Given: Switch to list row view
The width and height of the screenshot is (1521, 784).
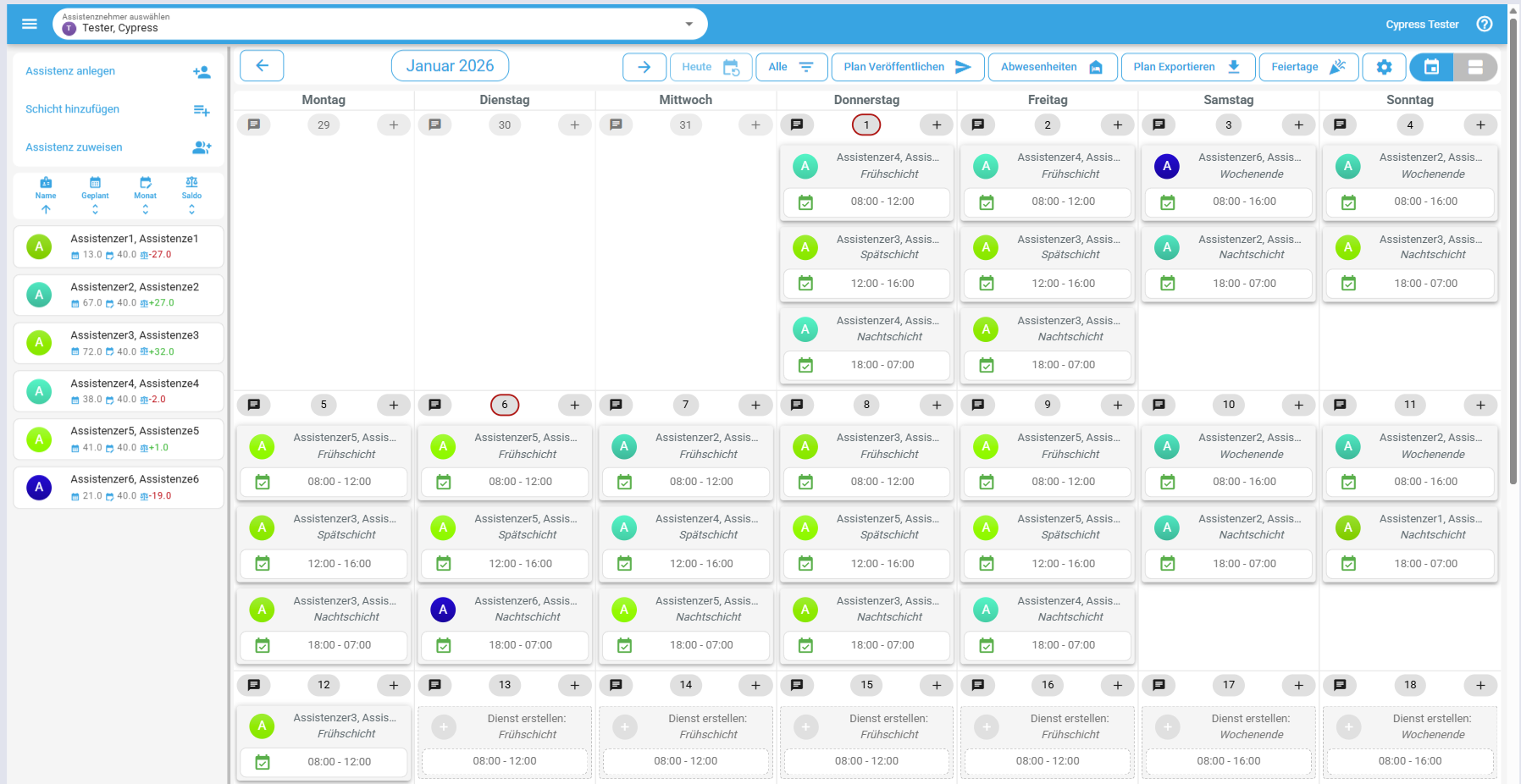Looking at the screenshot, I should pyautogui.click(x=1475, y=67).
